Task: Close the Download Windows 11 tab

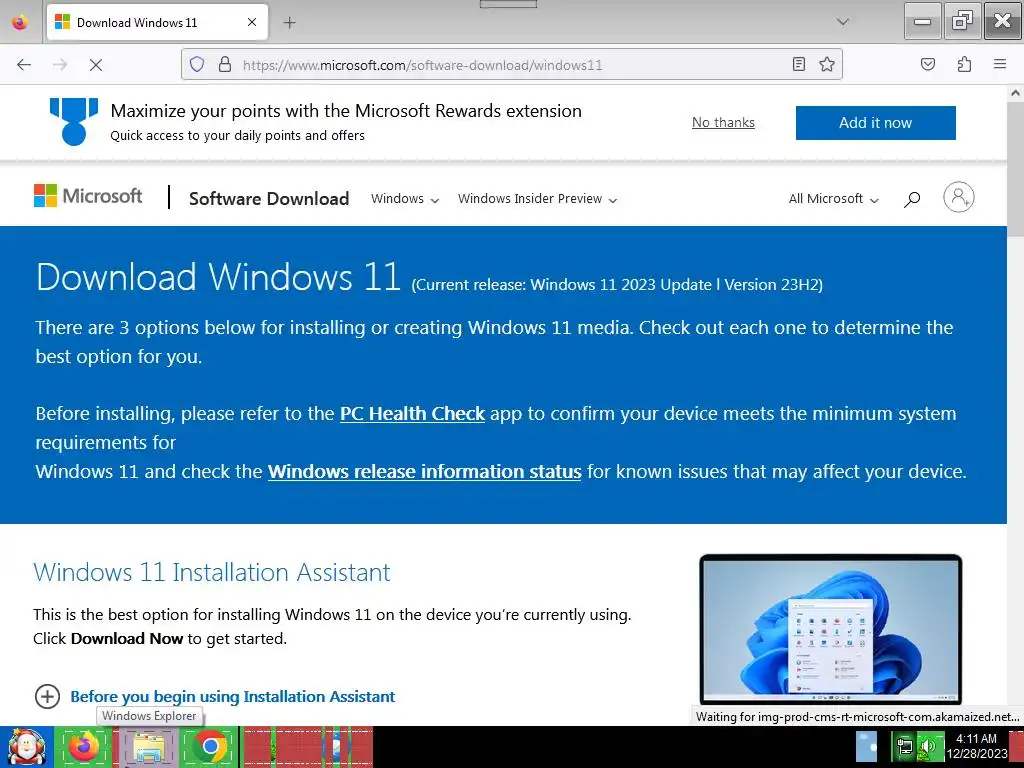Action: pyautogui.click(x=252, y=22)
